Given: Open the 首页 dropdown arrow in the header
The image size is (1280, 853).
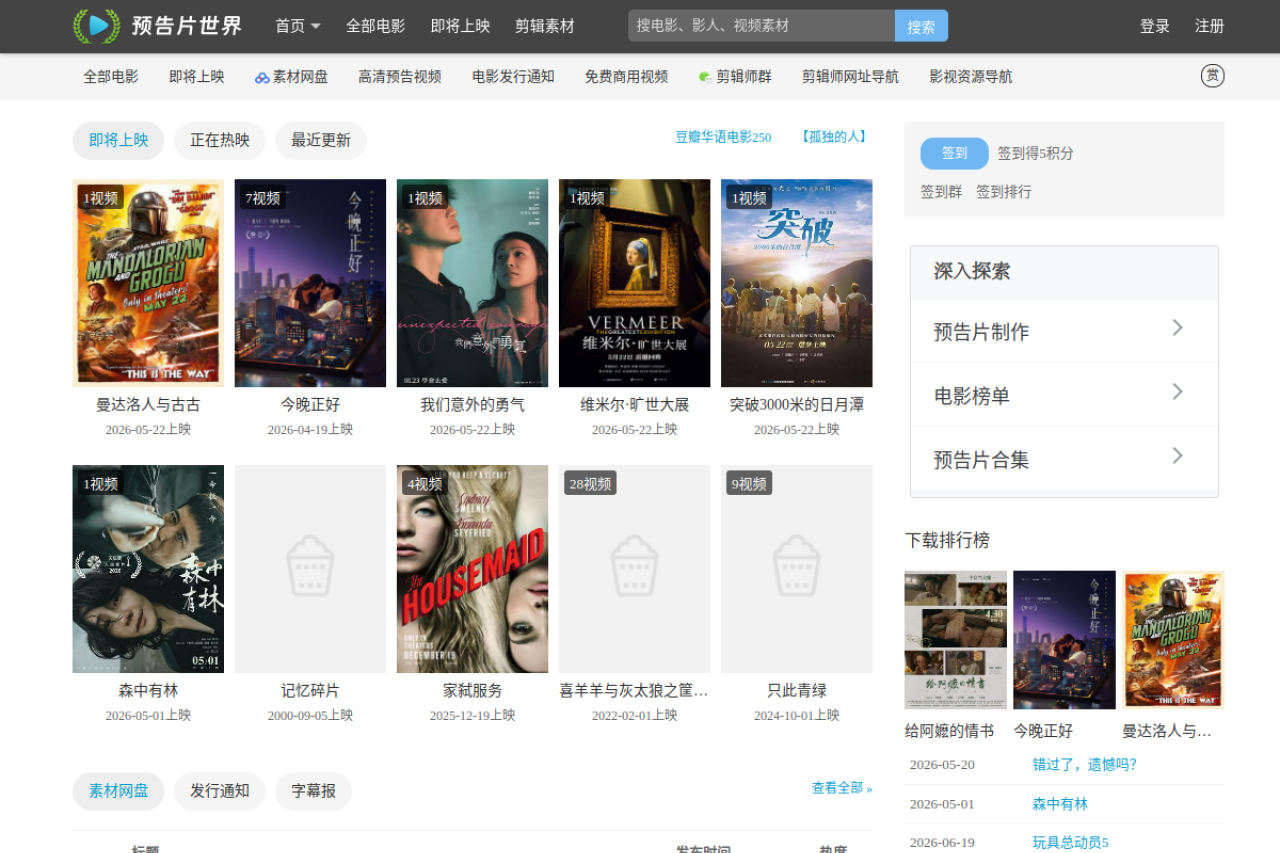Looking at the screenshot, I should tap(316, 26).
